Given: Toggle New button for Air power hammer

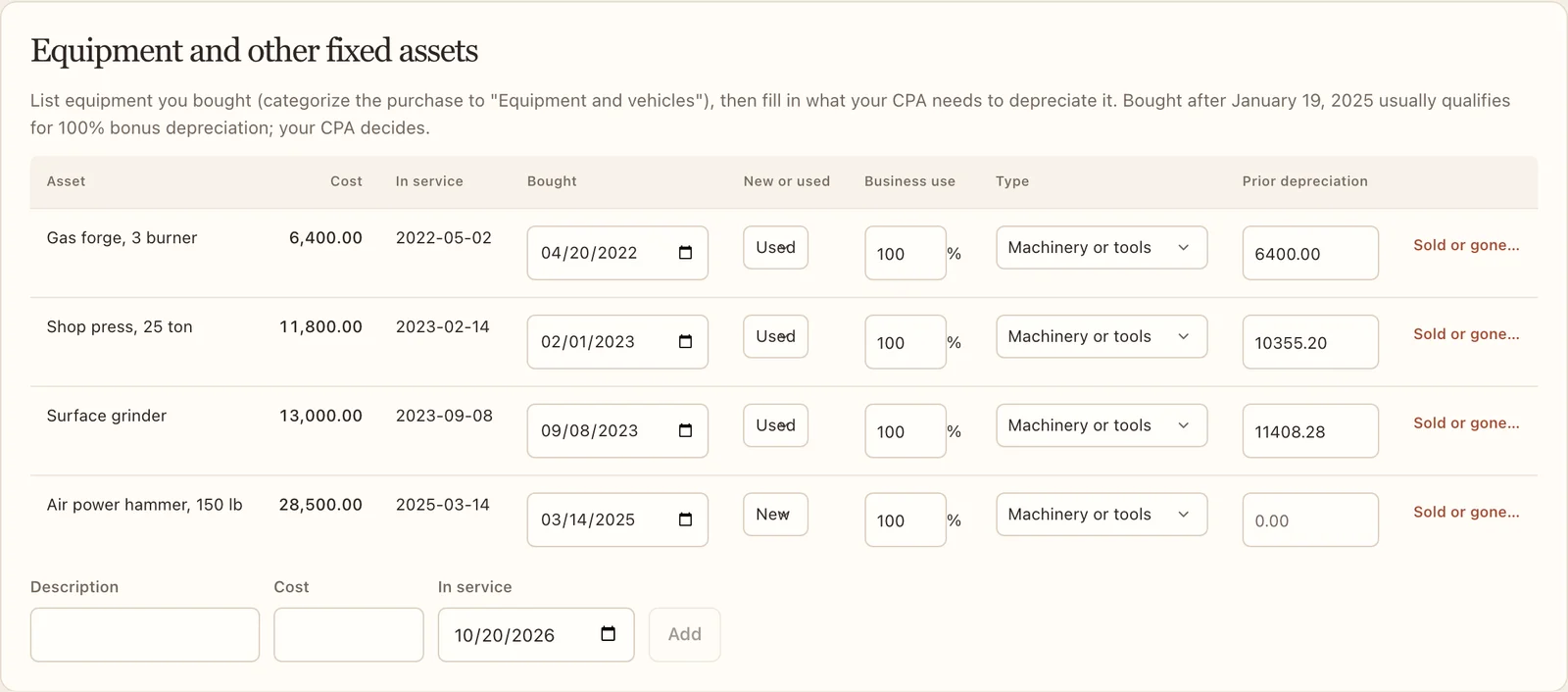Looking at the screenshot, I should 775,514.
